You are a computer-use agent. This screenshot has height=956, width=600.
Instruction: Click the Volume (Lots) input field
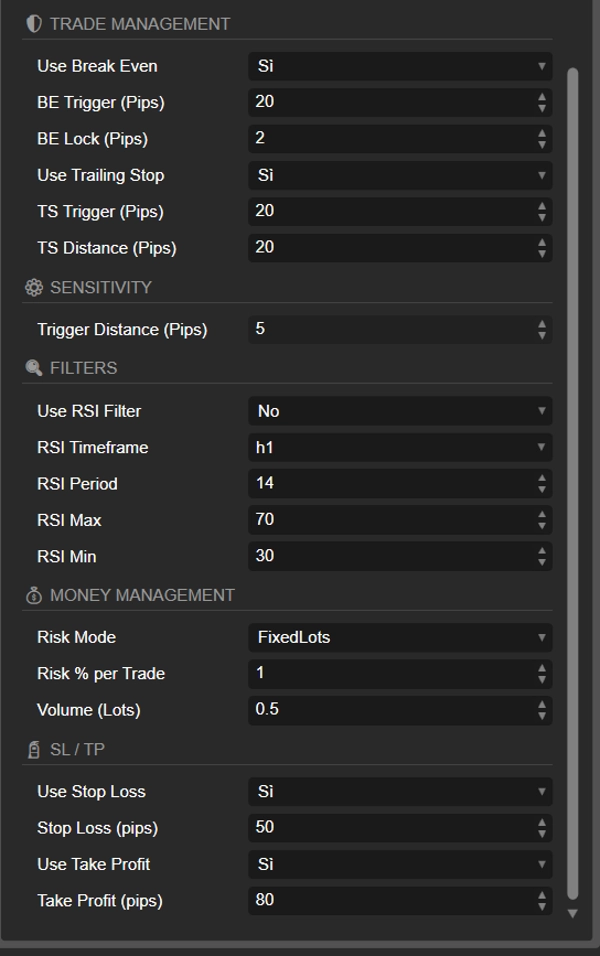pyautogui.click(x=390, y=710)
